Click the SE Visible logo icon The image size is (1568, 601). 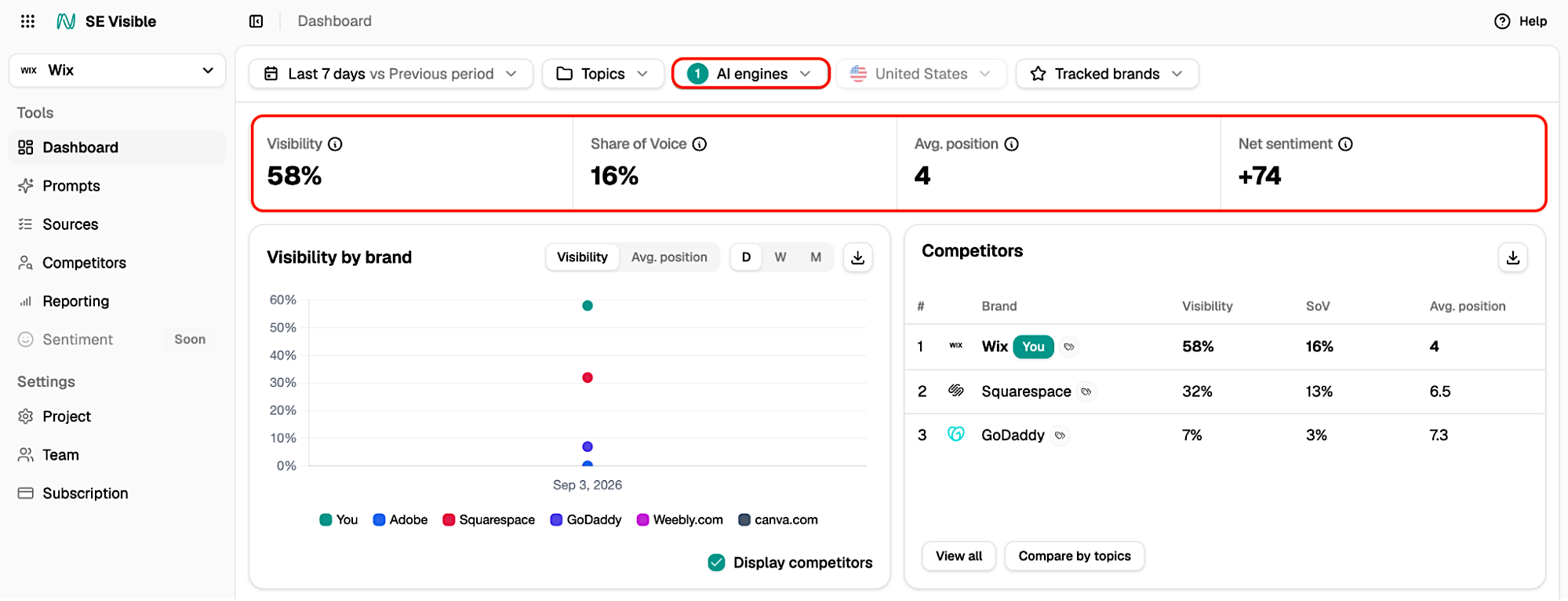point(66,21)
